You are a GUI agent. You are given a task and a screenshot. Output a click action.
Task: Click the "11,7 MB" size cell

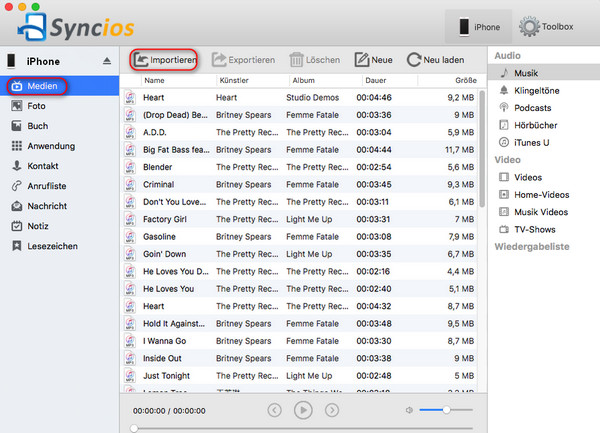pyautogui.click(x=459, y=150)
